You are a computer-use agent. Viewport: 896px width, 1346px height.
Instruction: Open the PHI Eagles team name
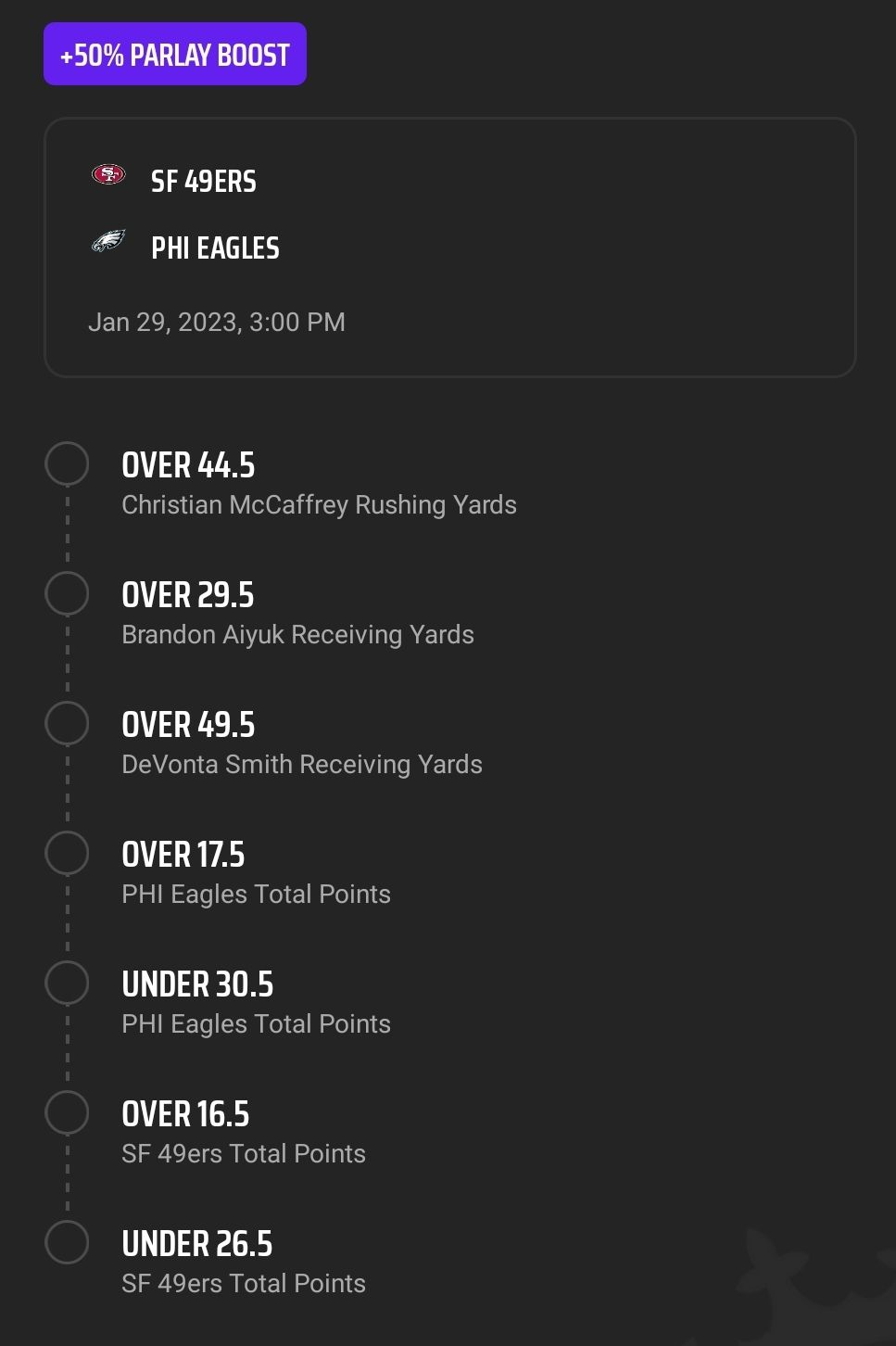(215, 248)
